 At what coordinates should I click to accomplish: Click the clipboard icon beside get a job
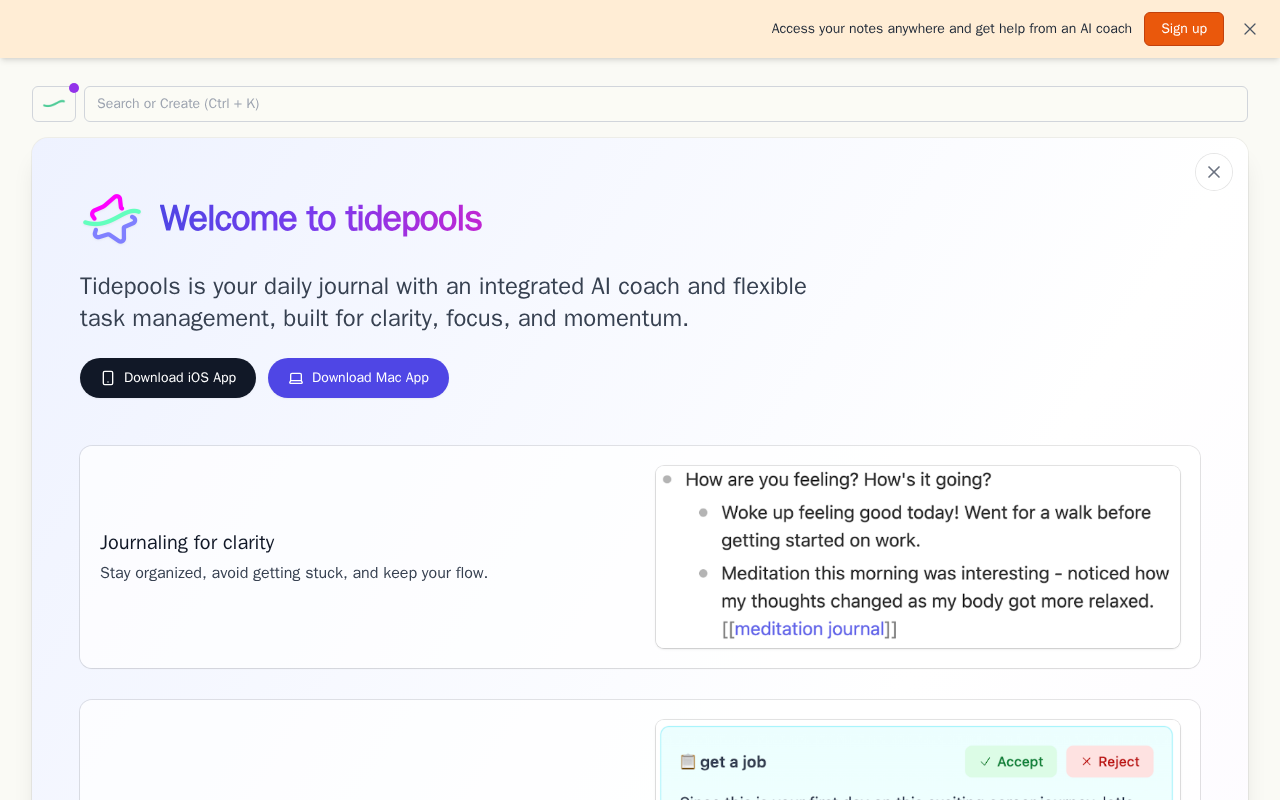click(688, 762)
